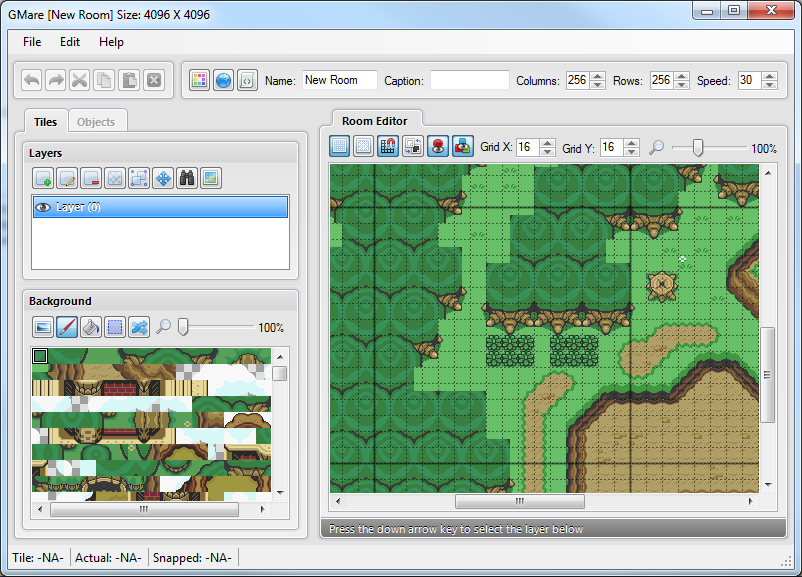Click the blue four-way move arrows icon
802x577 pixels.
163,178
